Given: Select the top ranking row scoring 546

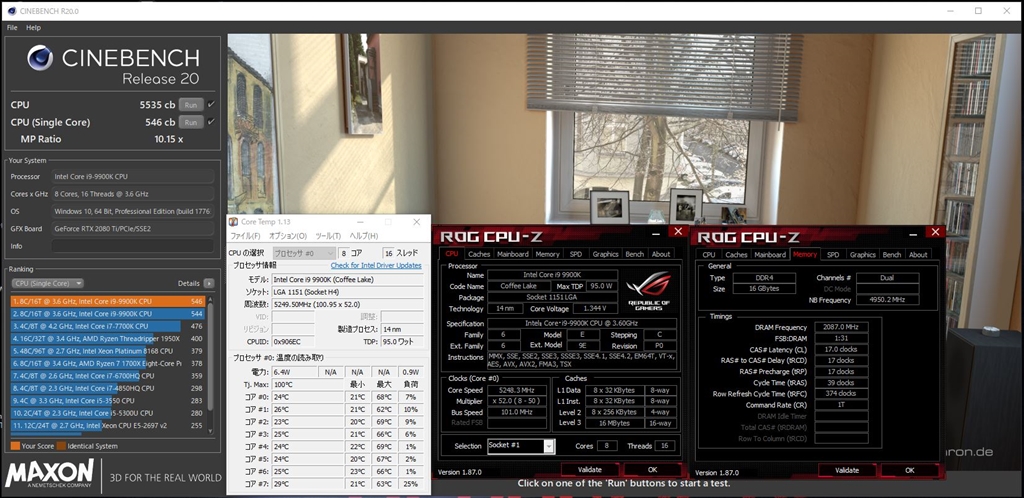Looking at the screenshot, I should click(108, 302).
